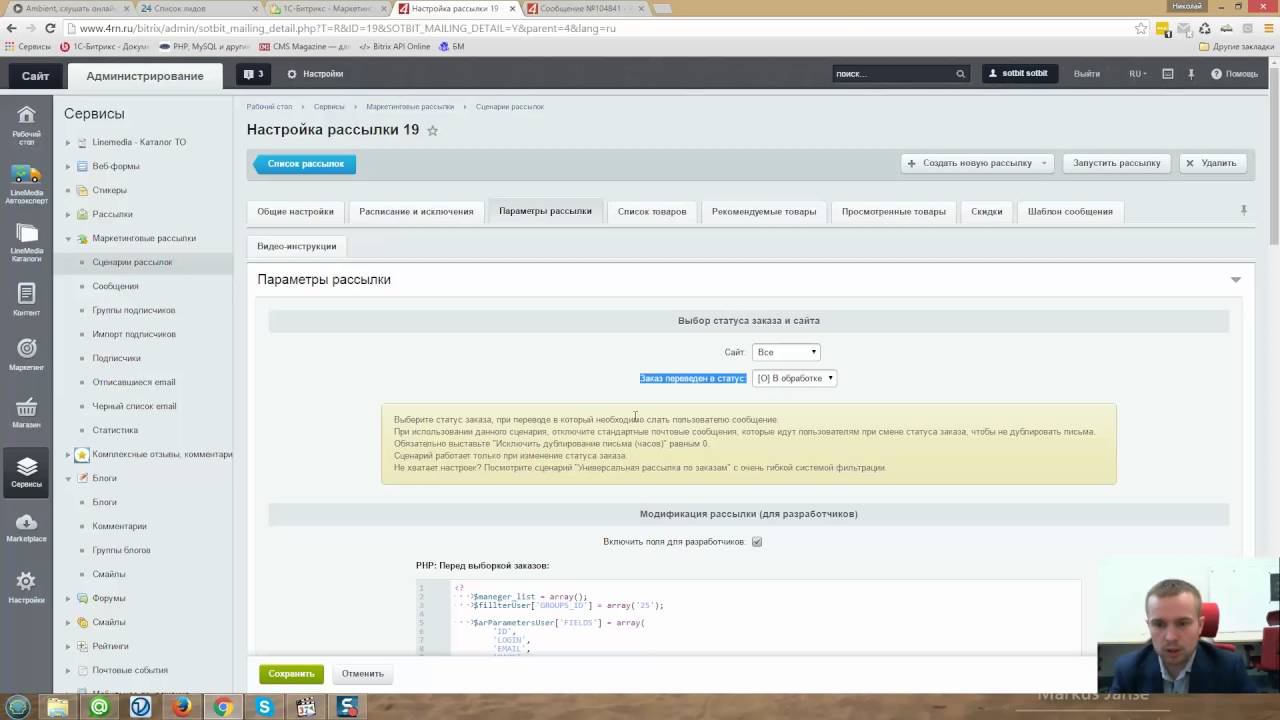Image resolution: width=1280 pixels, height=720 pixels.
Task: Open the Сайт dropdown
Action: 786,352
